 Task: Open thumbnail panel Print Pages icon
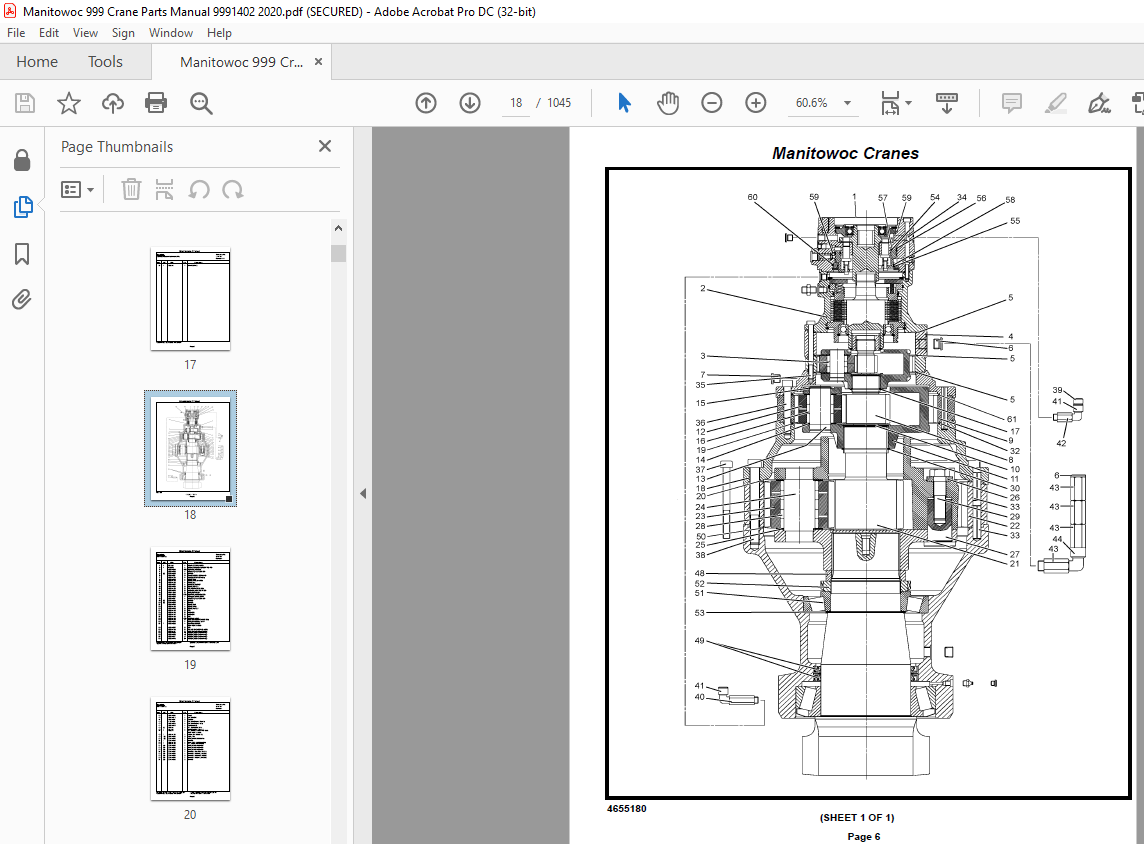click(164, 190)
